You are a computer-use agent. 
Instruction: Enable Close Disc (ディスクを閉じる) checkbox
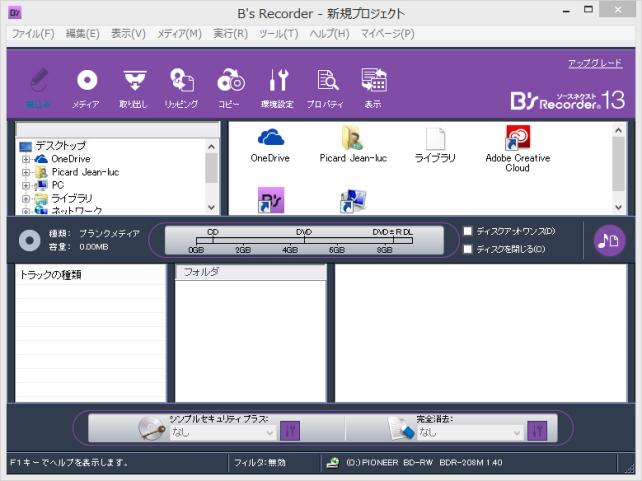click(468, 249)
